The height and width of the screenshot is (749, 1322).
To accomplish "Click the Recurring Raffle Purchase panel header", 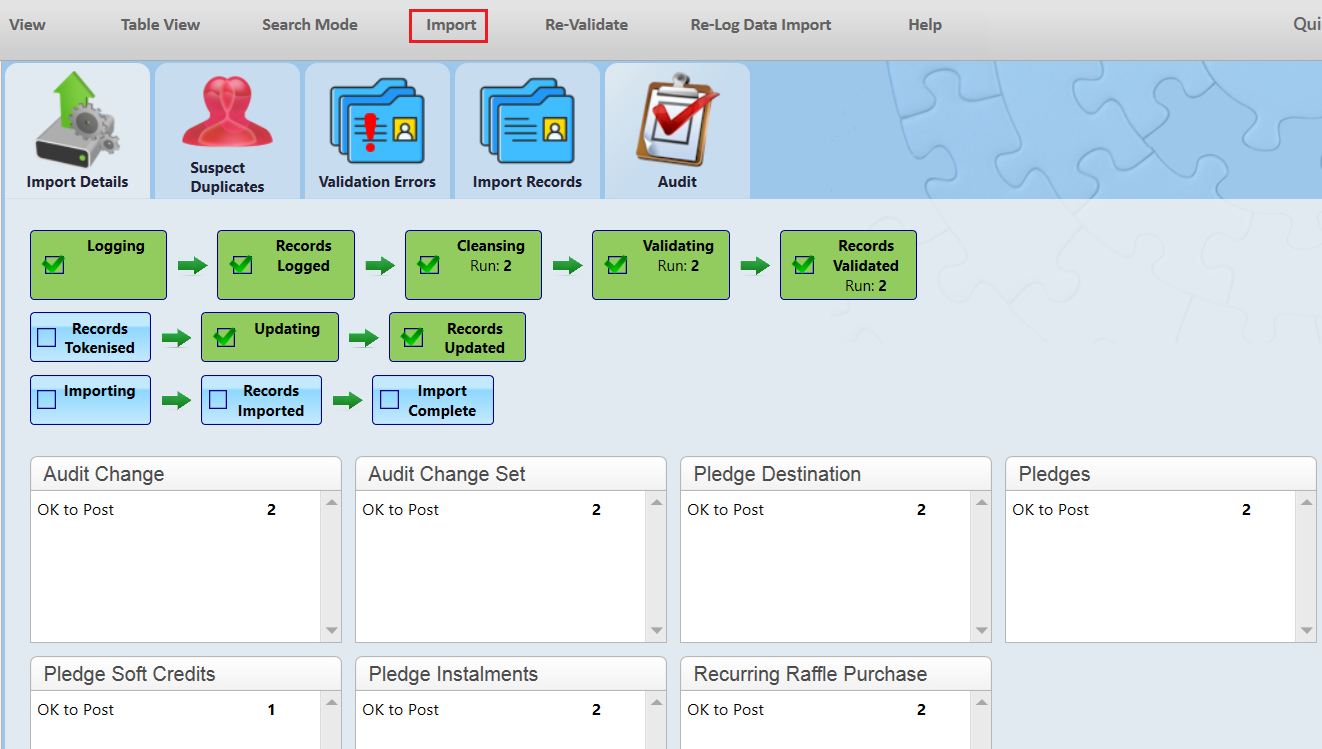I will (836, 674).
